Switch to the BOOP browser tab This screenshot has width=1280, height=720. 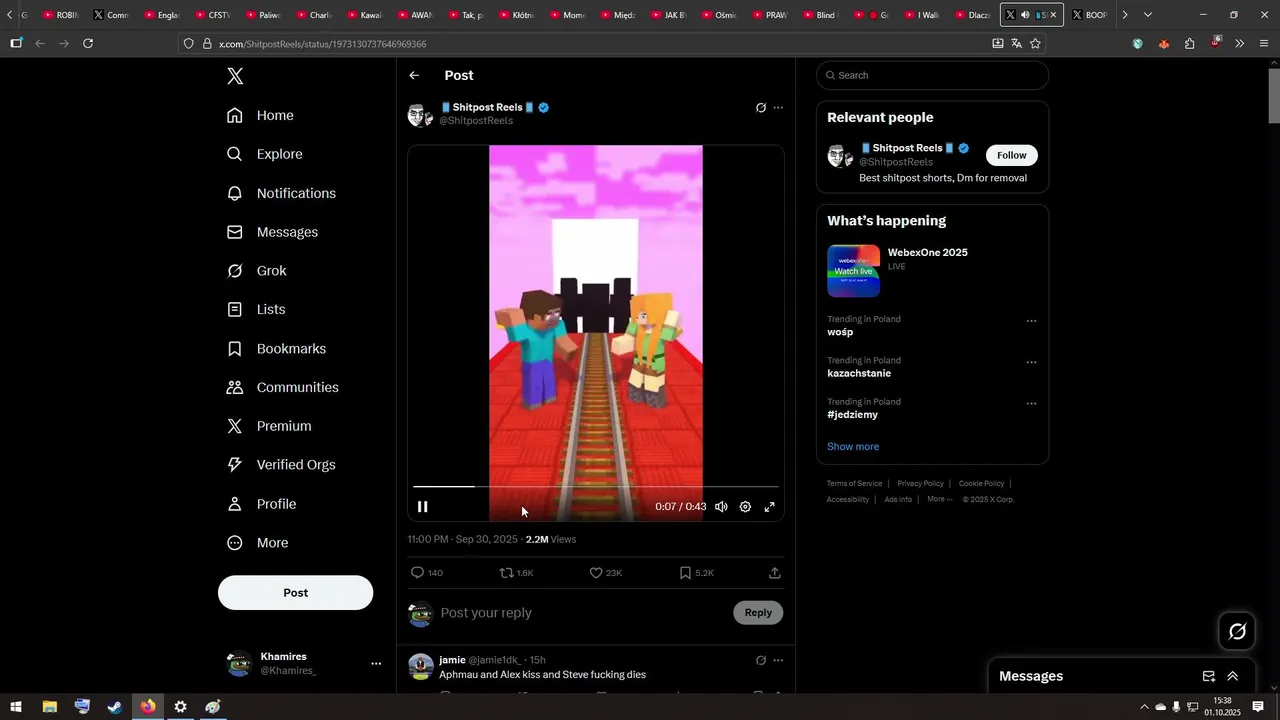point(1089,15)
